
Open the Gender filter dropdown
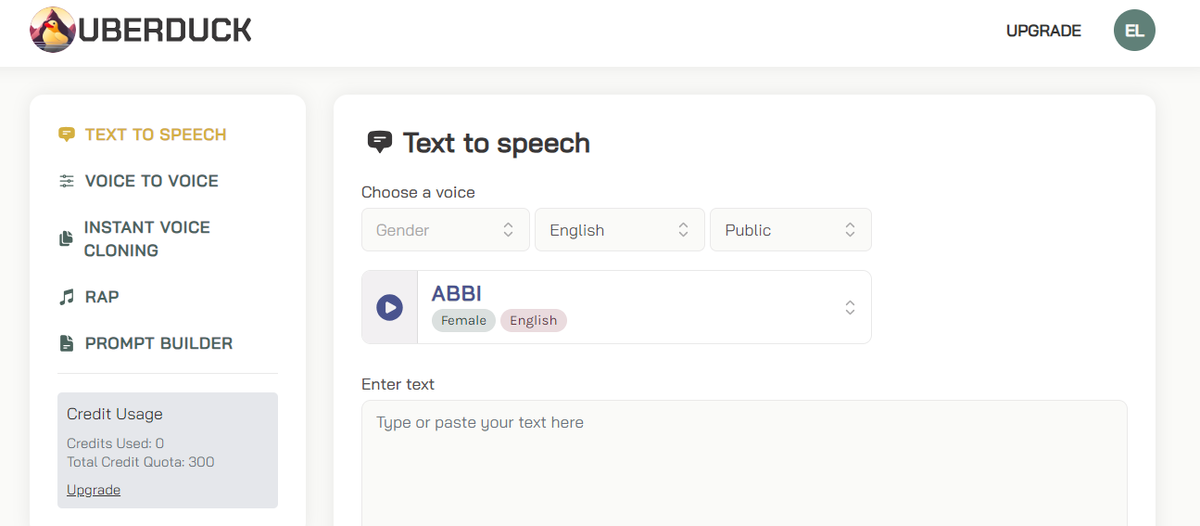pos(445,230)
